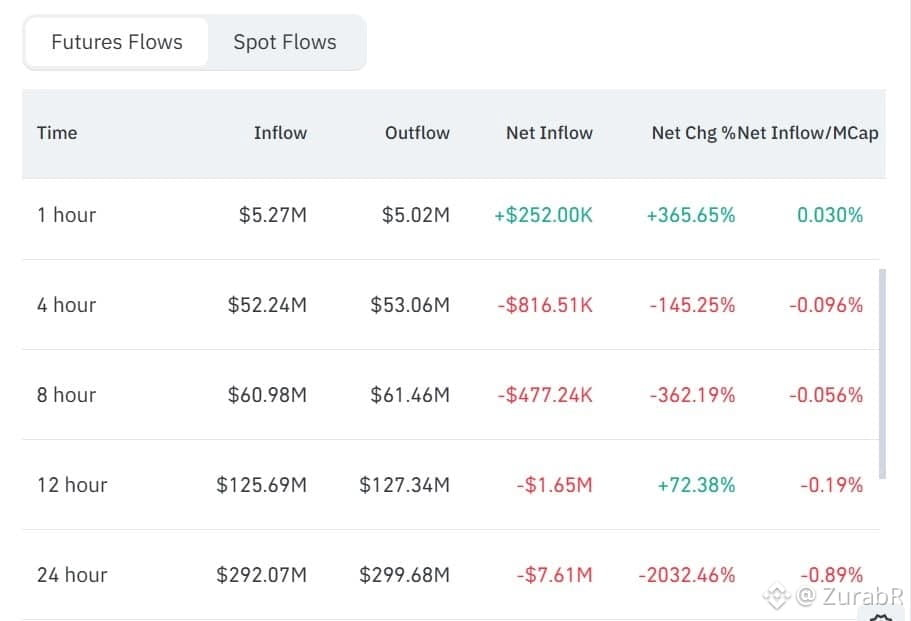The height and width of the screenshot is (621, 911).
Task: Sort by the Inflow column header
Action: pyautogui.click(x=280, y=133)
